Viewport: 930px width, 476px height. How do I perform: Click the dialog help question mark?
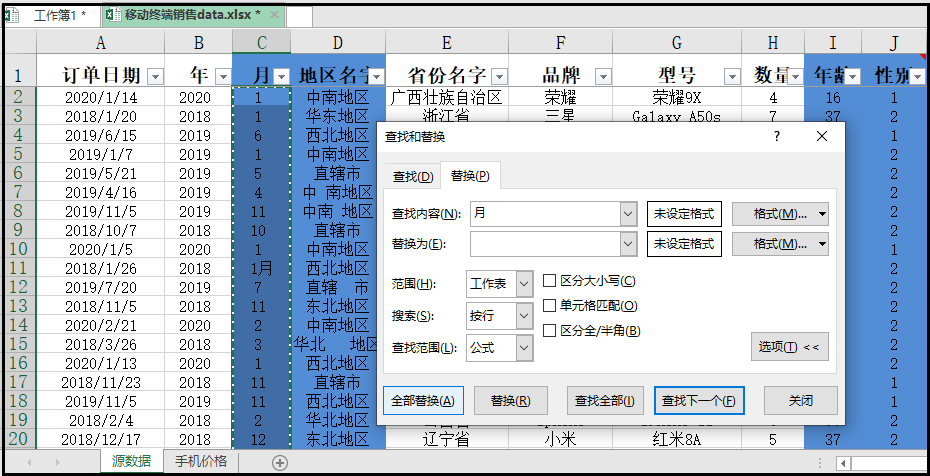coord(777,137)
